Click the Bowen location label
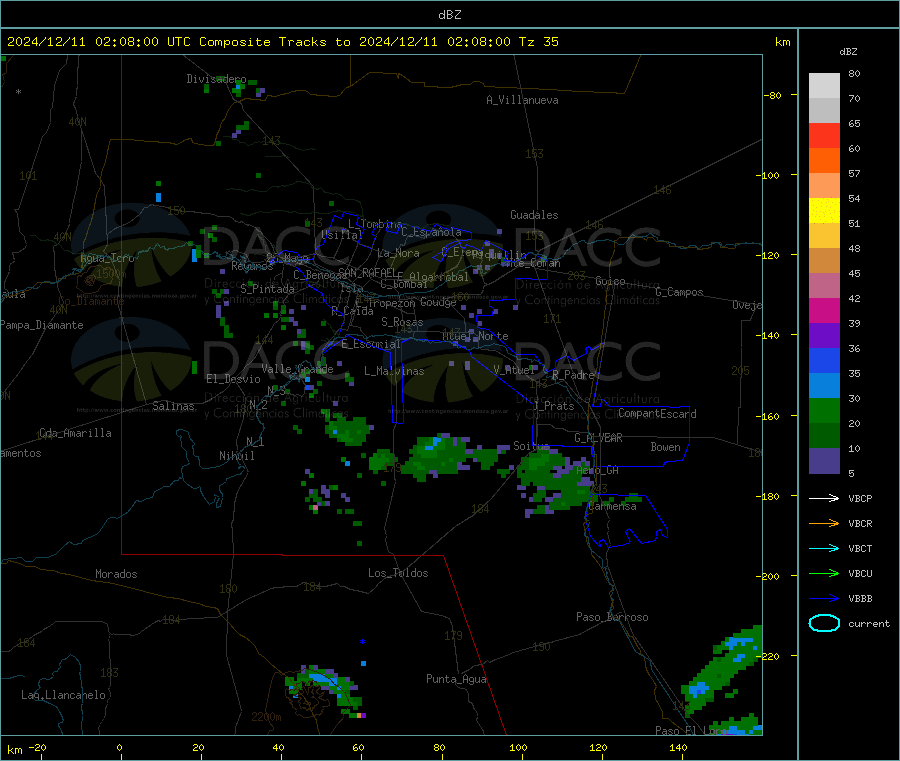 pyautogui.click(x=665, y=447)
